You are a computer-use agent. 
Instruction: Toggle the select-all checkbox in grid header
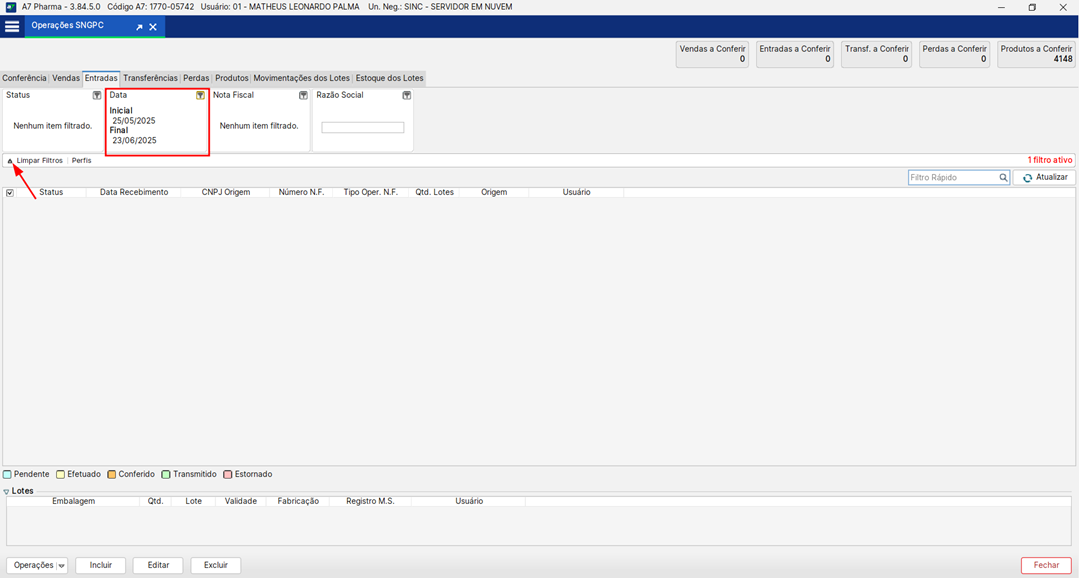click(10, 193)
